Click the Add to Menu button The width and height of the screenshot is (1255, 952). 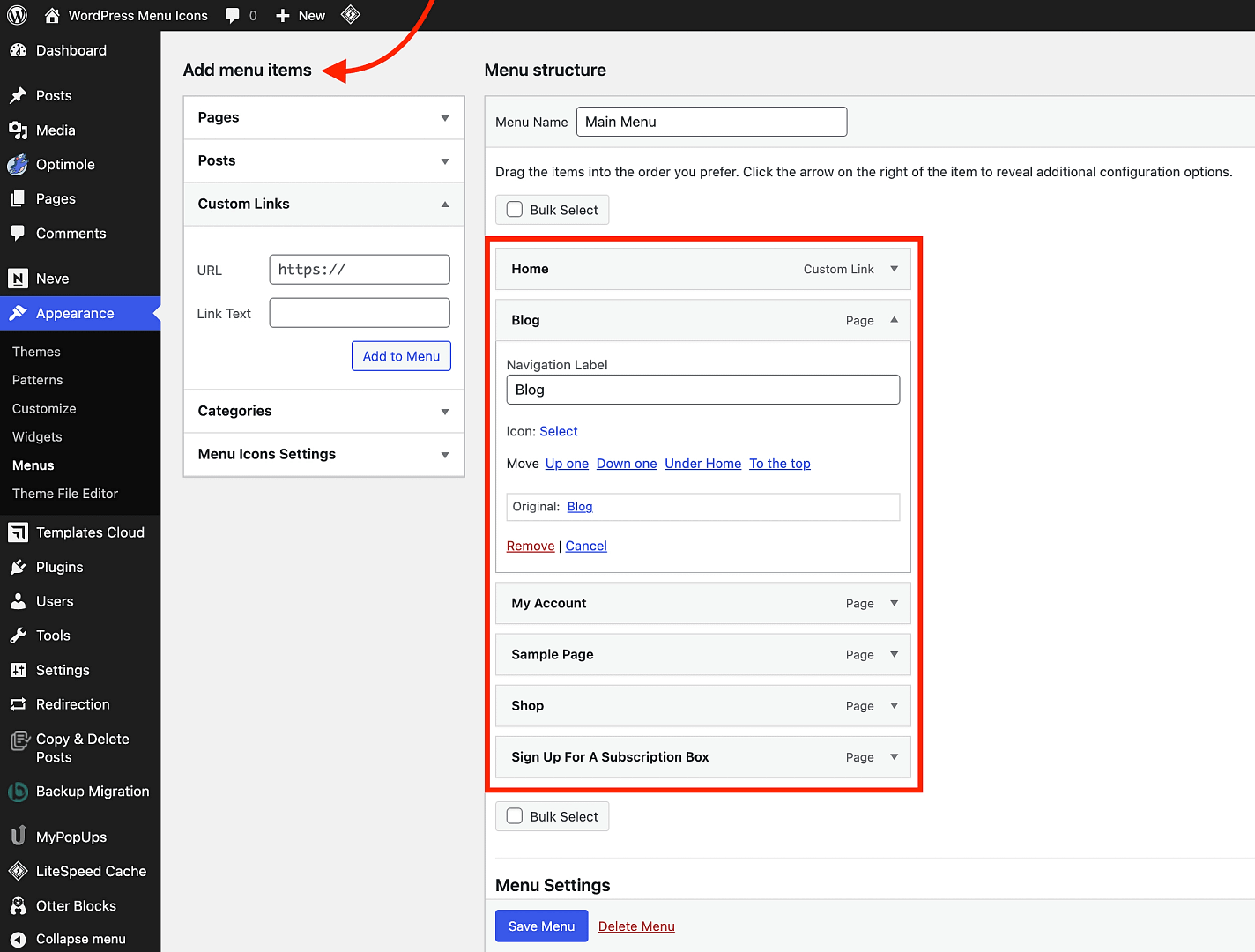pos(401,356)
